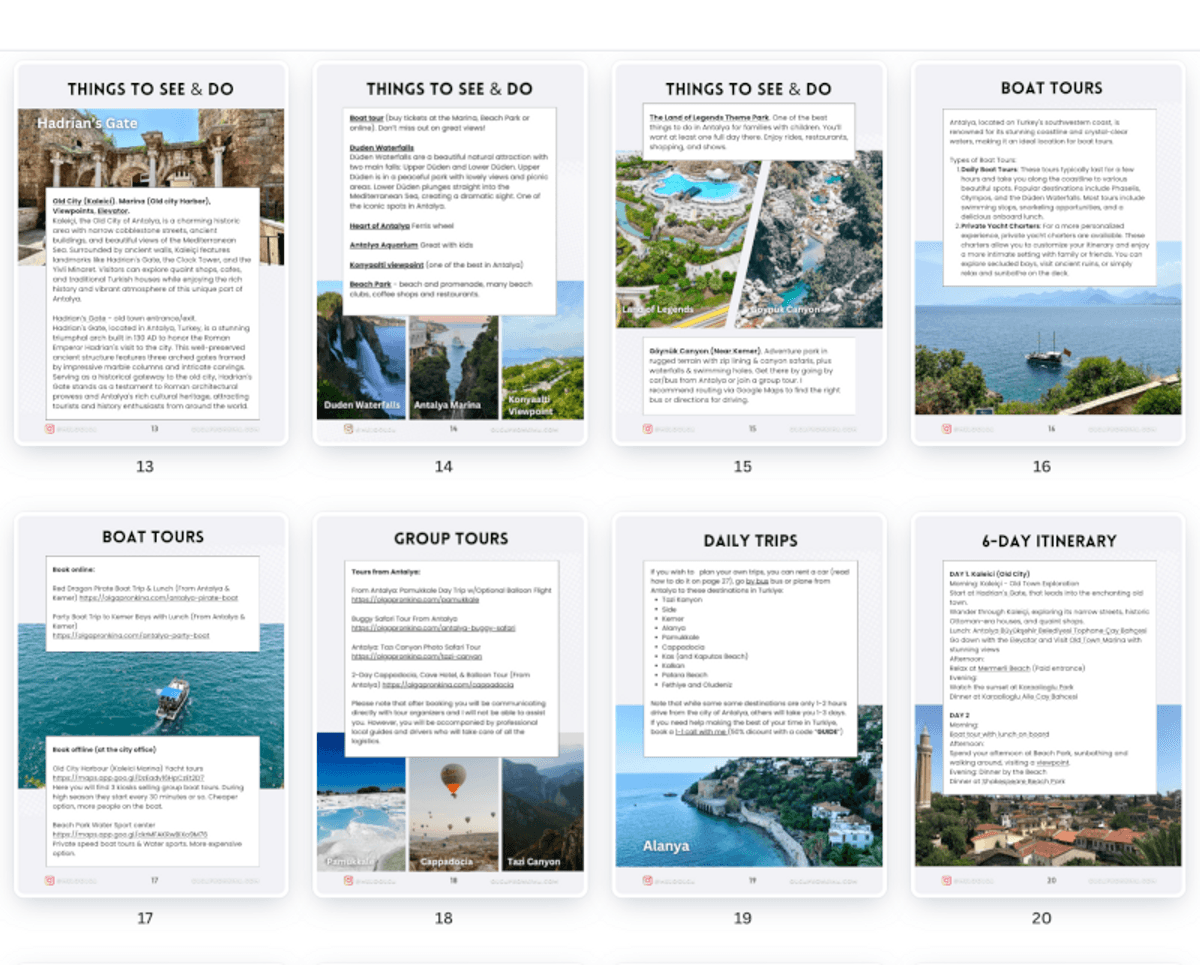The height and width of the screenshot is (965, 1200).
Task: Click the page number 19 label
Action: coord(742,917)
